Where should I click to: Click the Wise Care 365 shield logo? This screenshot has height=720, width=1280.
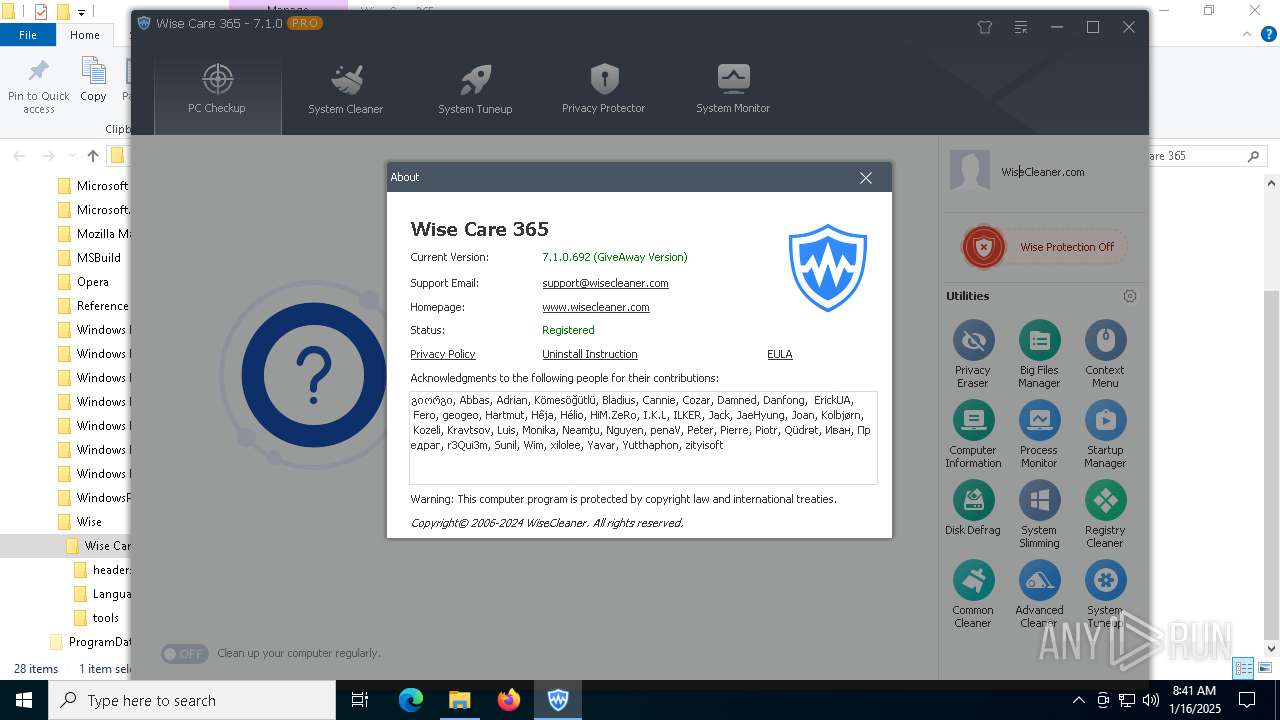828,267
